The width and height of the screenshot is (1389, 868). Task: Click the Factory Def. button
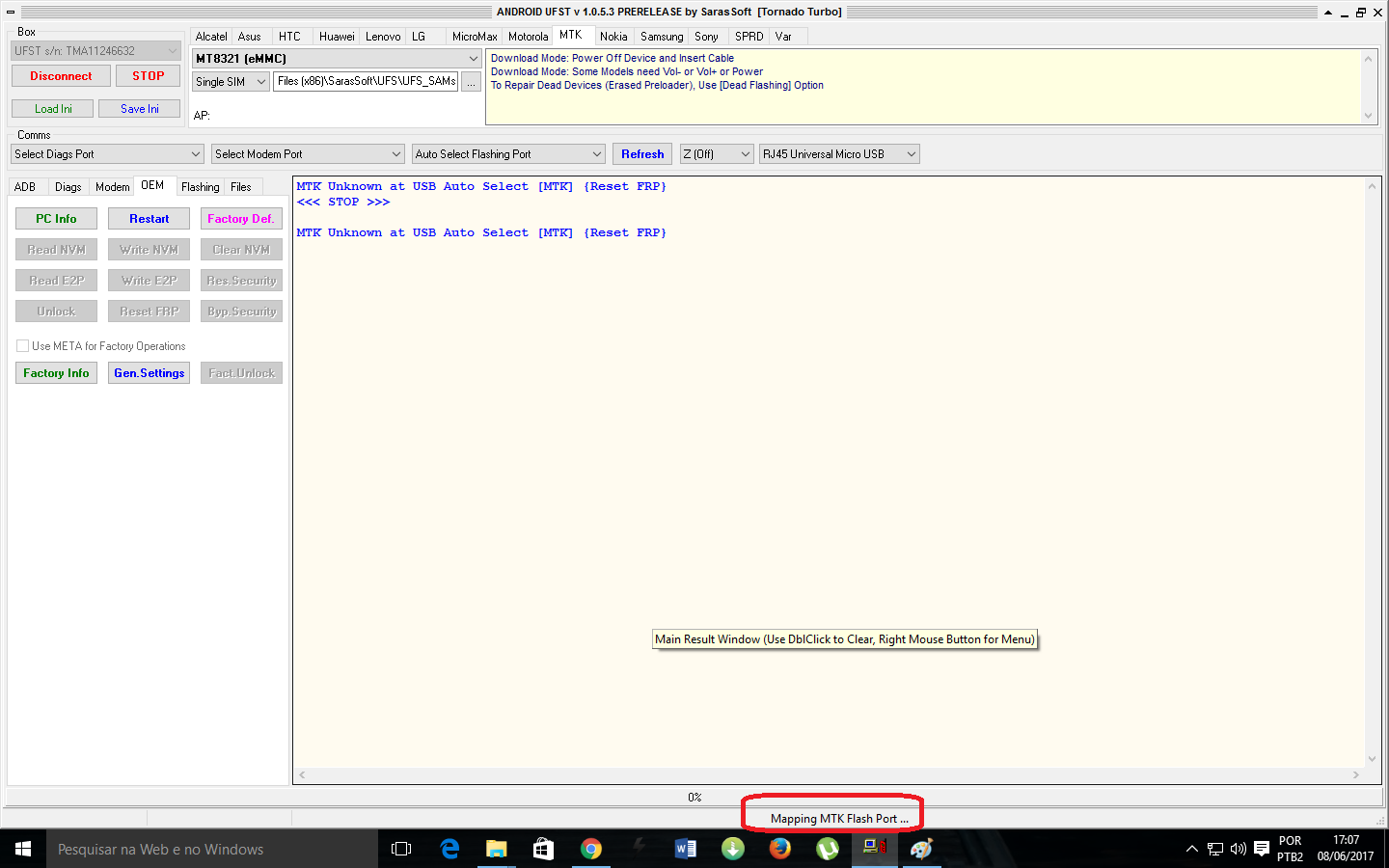241,219
